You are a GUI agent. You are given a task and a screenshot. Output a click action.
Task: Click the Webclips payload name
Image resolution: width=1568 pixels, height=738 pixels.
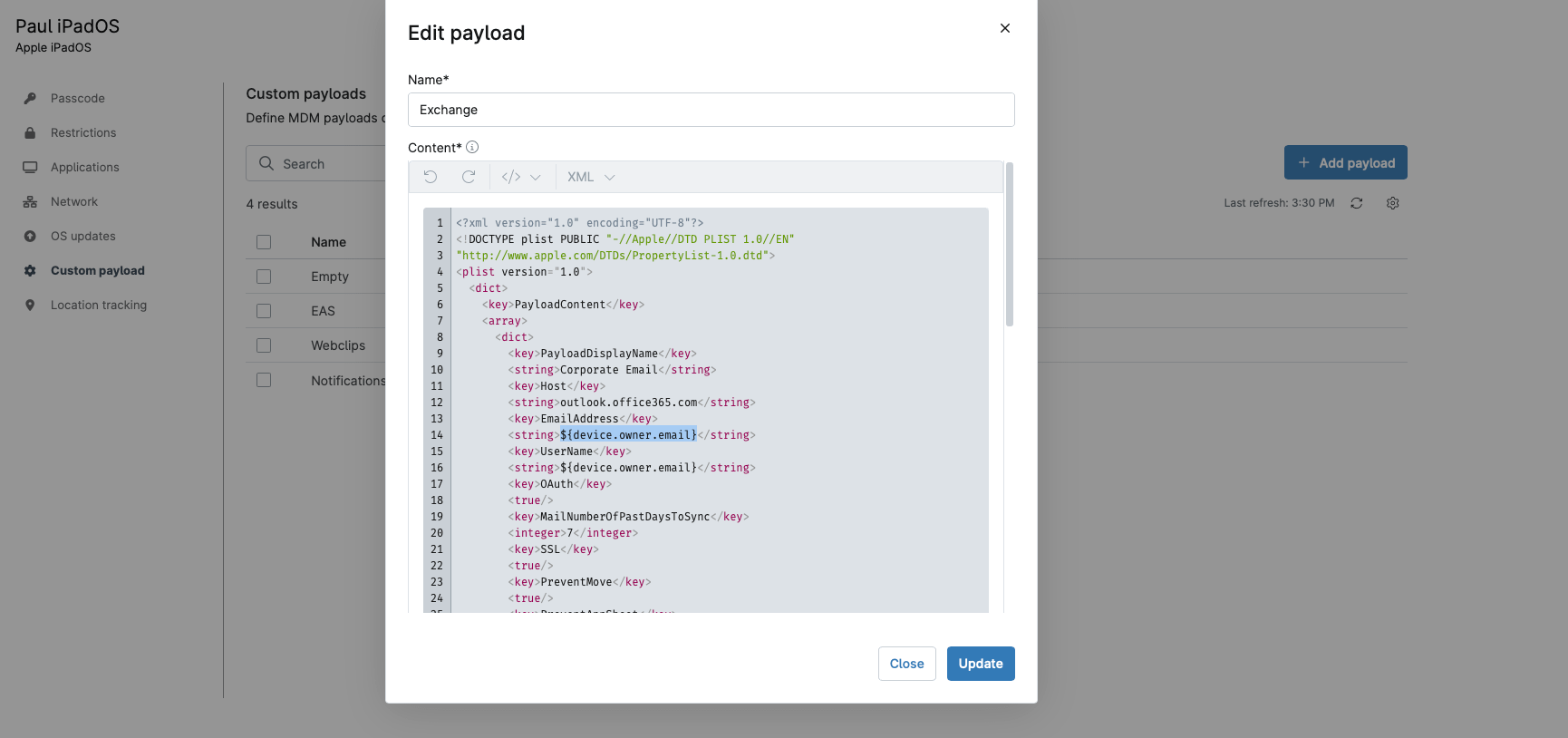pos(338,345)
